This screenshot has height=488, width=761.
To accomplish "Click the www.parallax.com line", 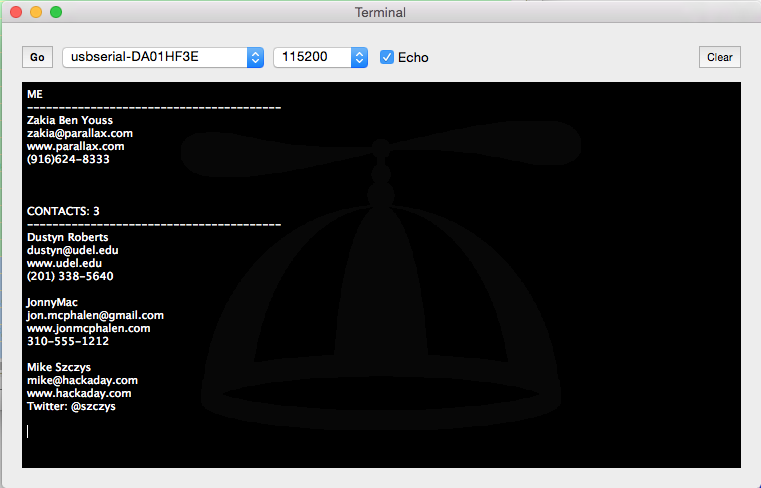I will (75, 146).
